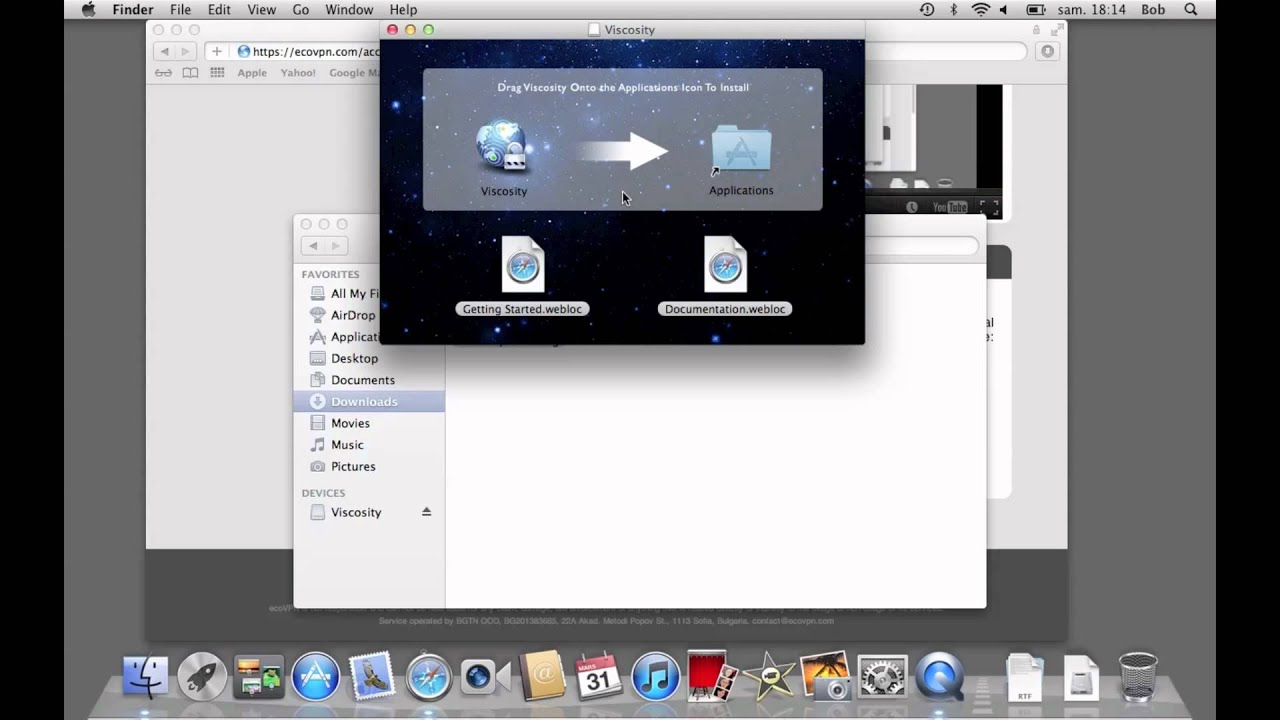
Task: Open Safari Top Sites grid icon
Action: (216, 73)
